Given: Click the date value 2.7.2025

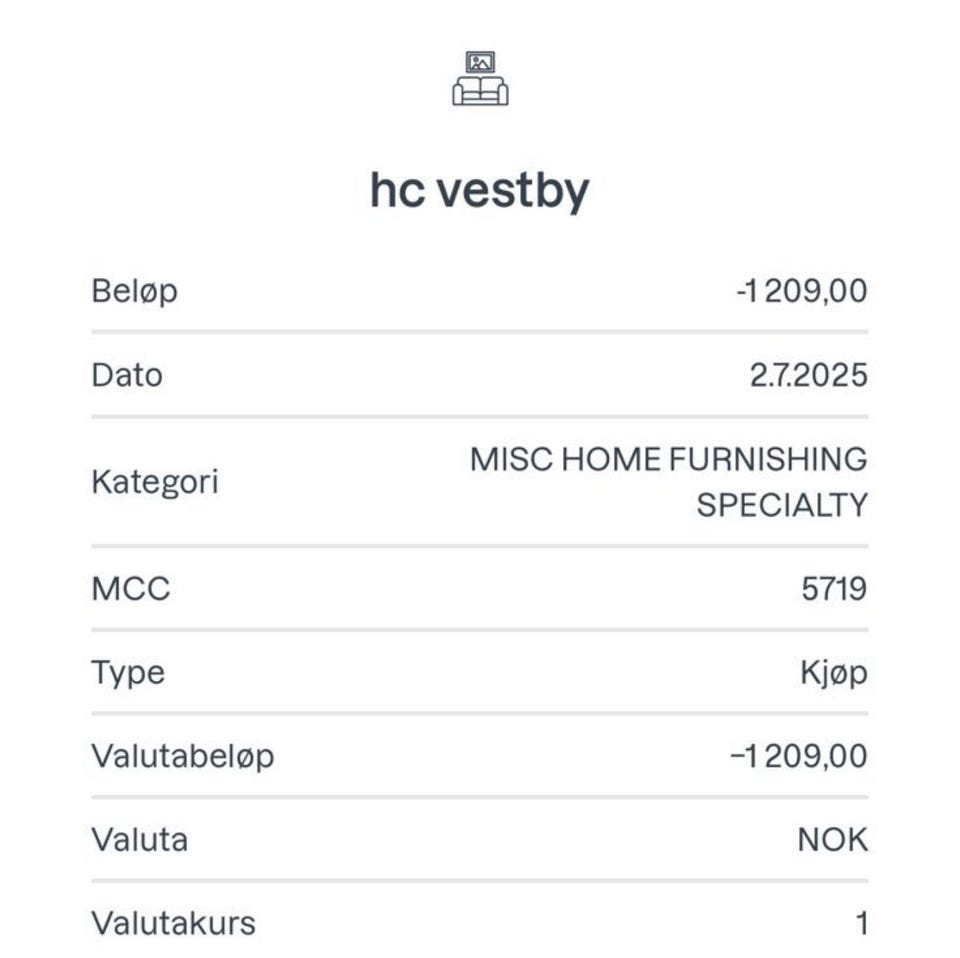Looking at the screenshot, I should coord(808,376).
